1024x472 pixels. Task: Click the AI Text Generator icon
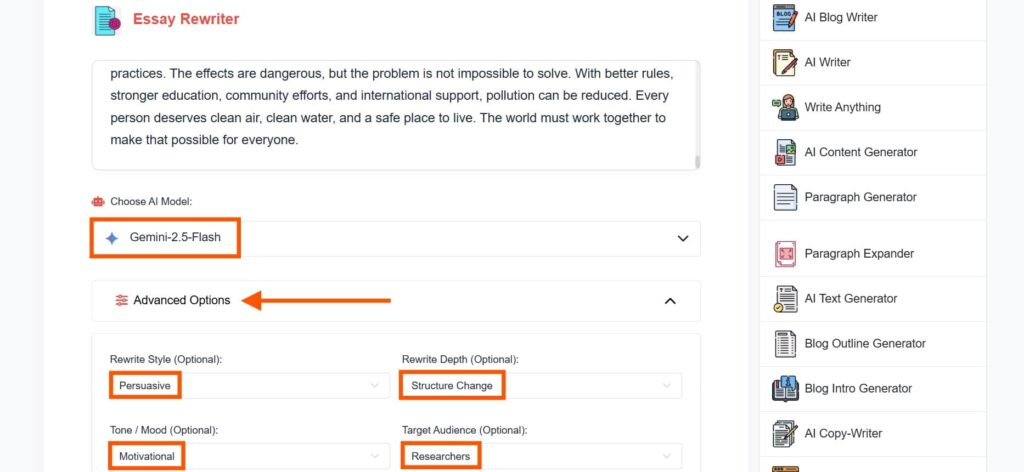785,299
